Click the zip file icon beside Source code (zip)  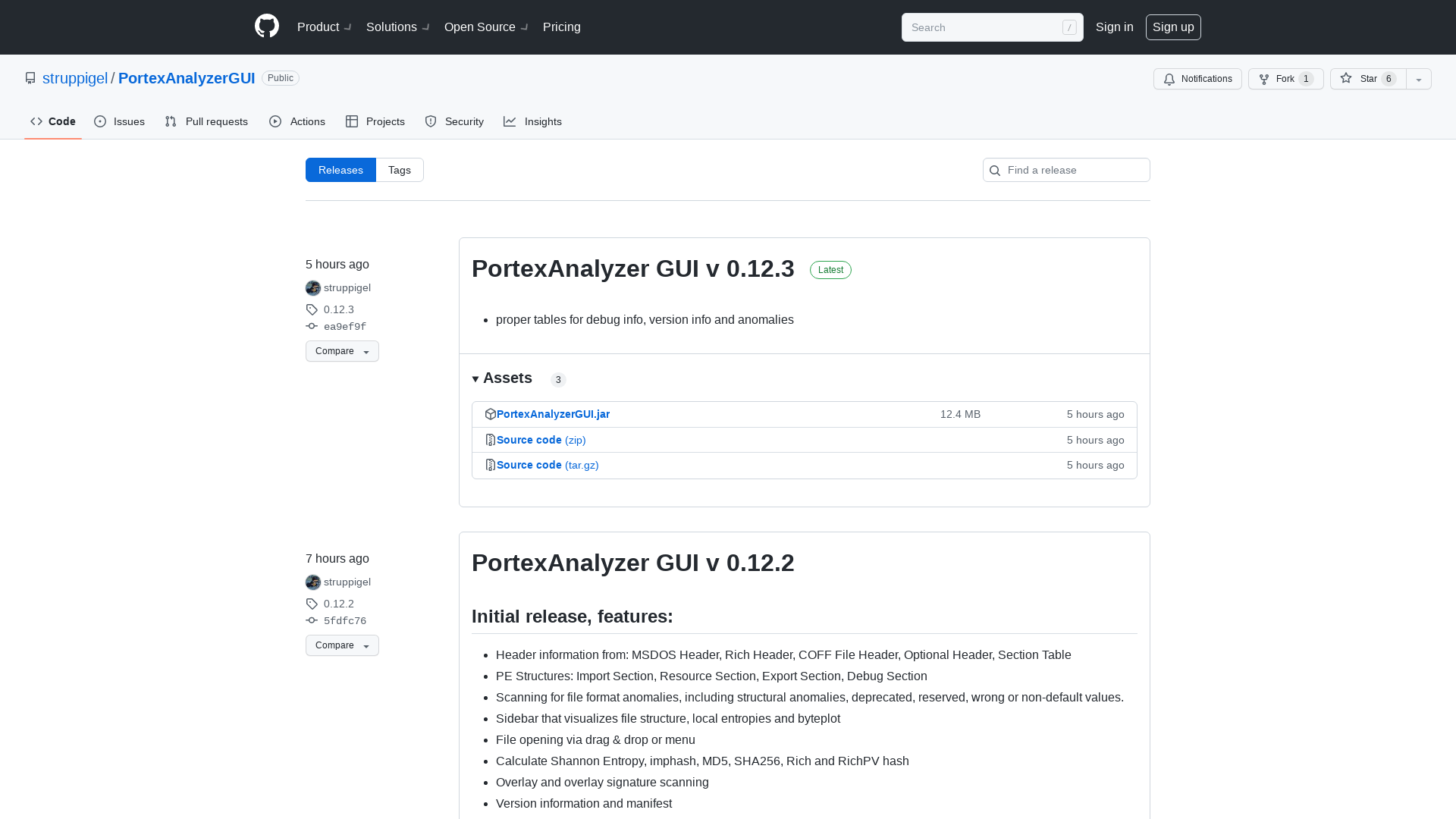click(491, 440)
